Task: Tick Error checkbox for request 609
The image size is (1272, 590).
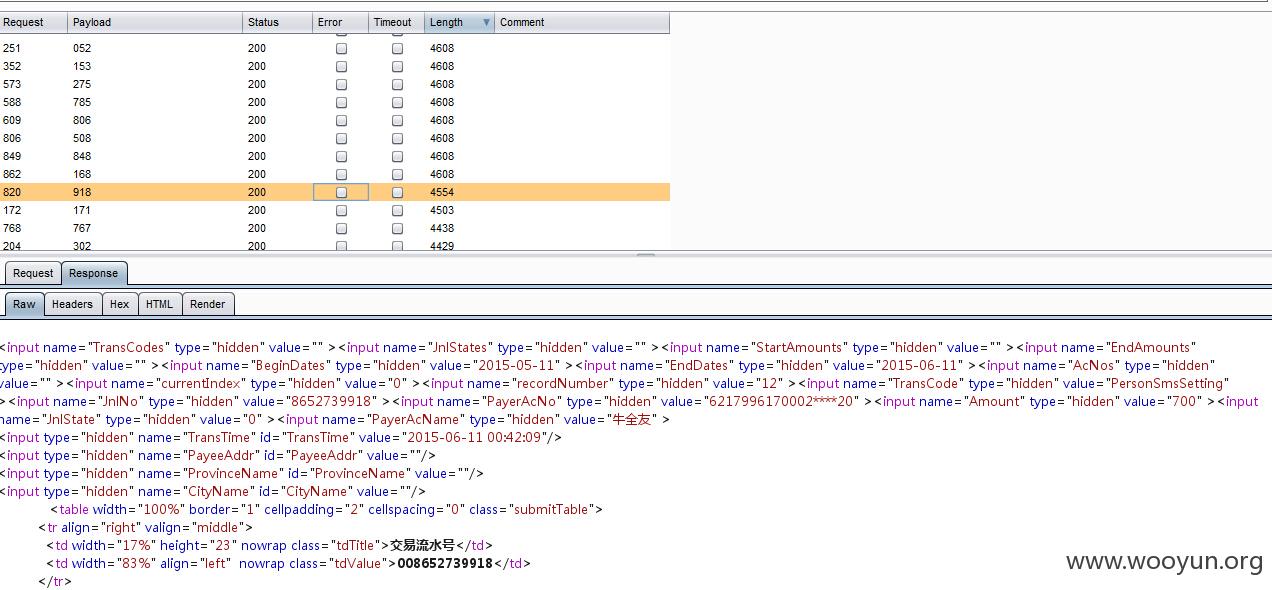Action: pyautogui.click(x=341, y=120)
